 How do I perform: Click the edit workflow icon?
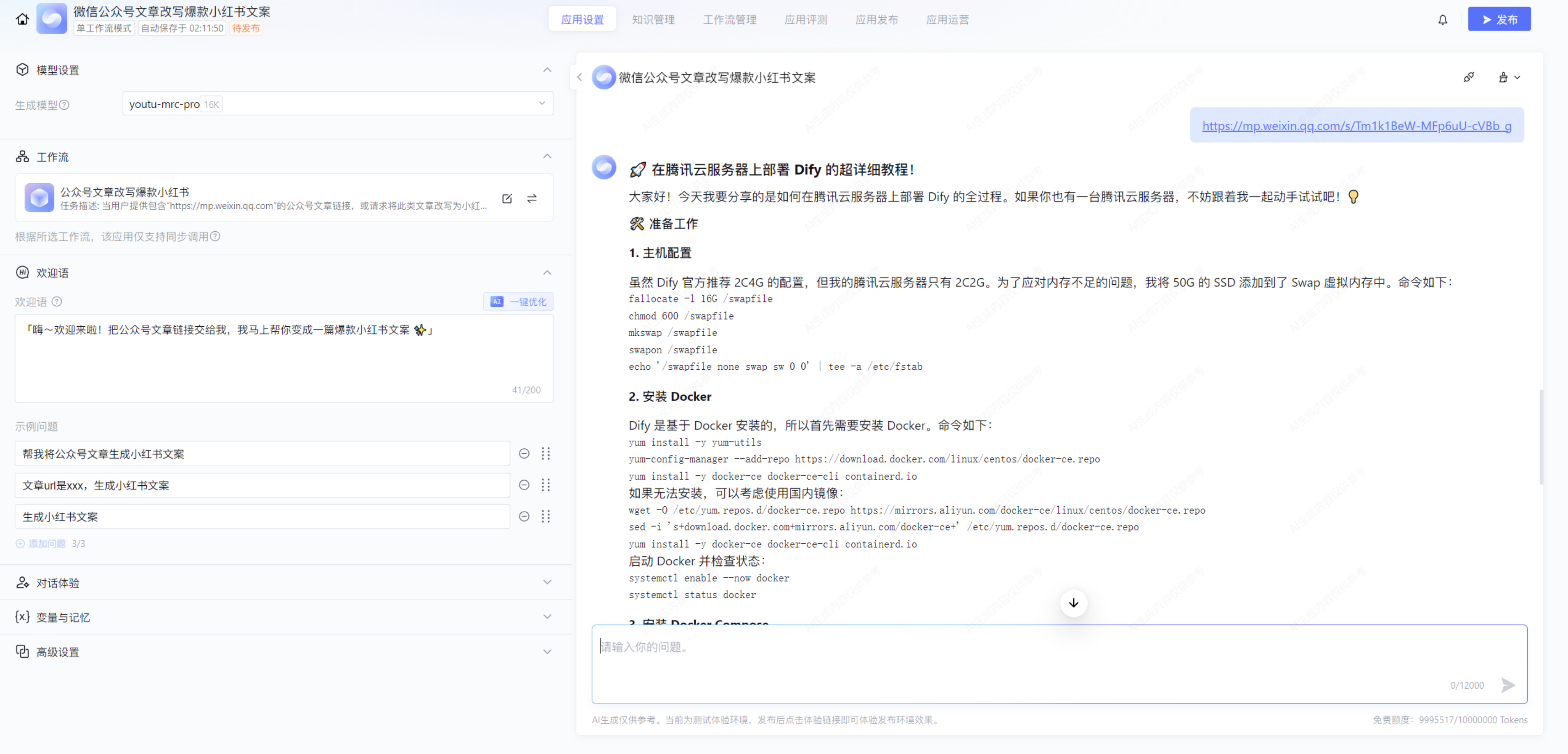(x=507, y=198)
